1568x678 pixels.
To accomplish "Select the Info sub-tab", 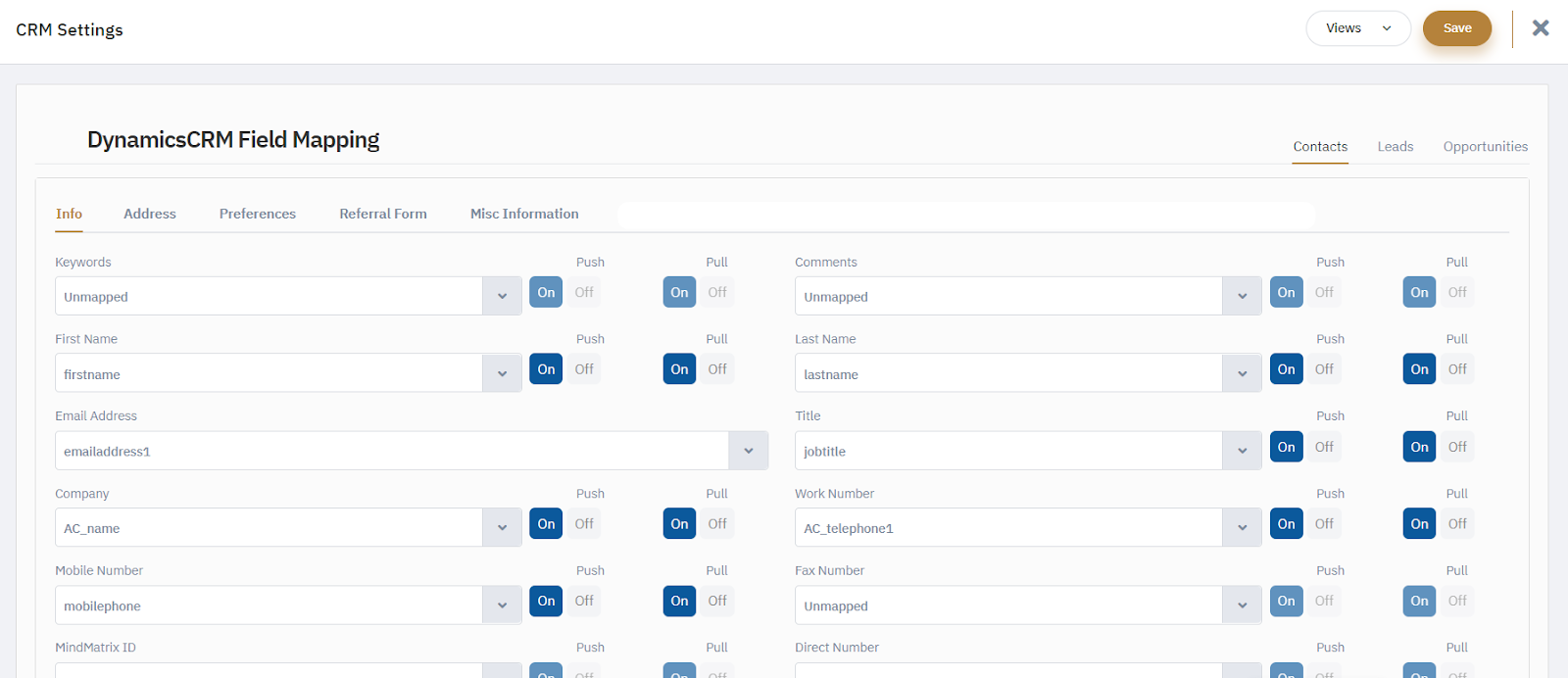I will [69, 214].
